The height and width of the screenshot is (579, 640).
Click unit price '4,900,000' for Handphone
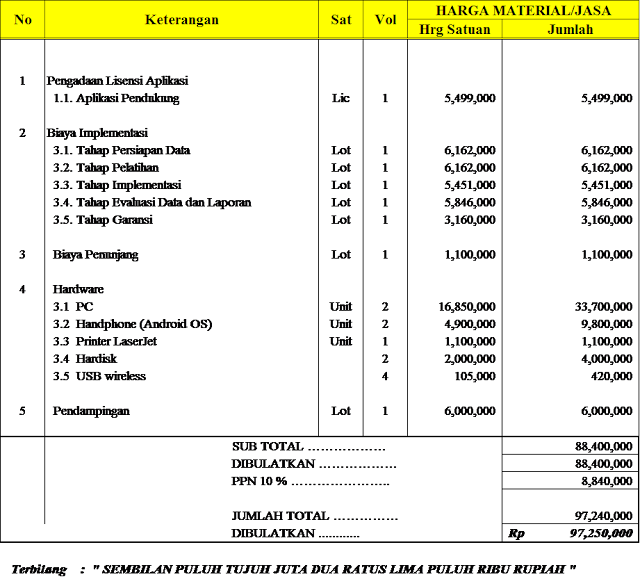pos(470,324)
